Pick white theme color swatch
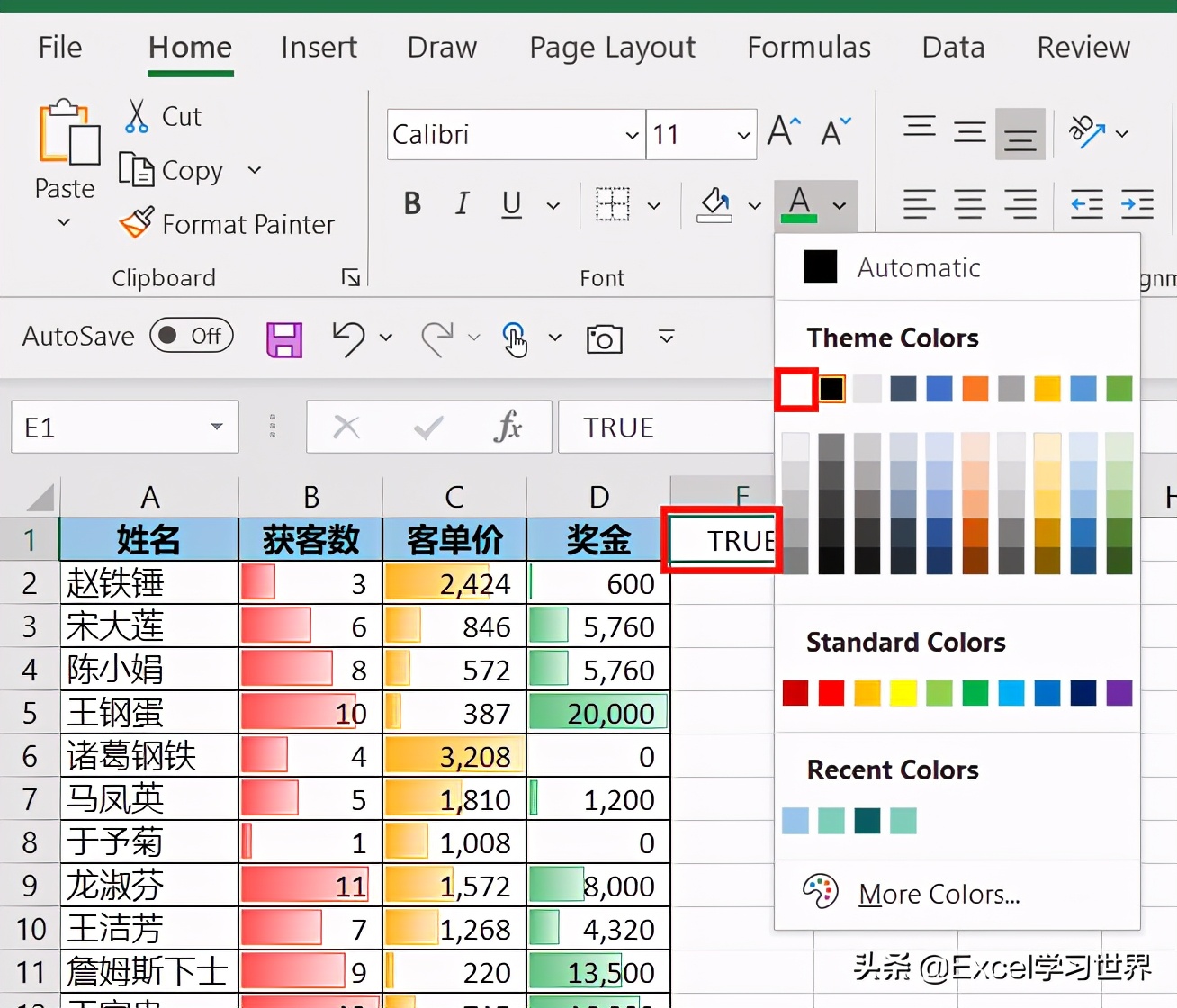This screenshot has height=1008, width=1177. (795, 389)
